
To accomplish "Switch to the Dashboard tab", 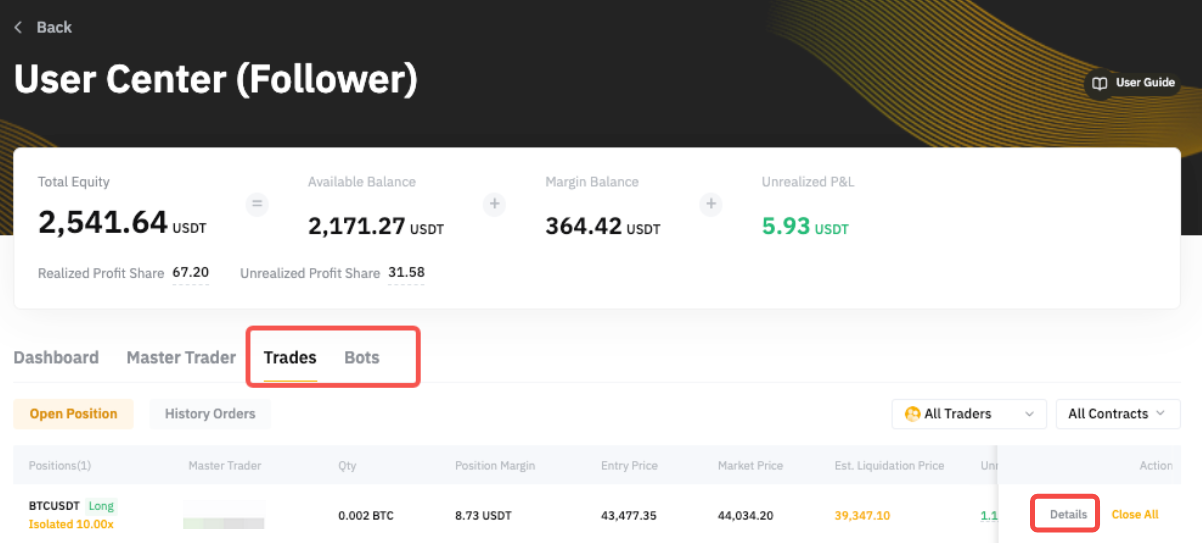I will (x=56, y=358).
